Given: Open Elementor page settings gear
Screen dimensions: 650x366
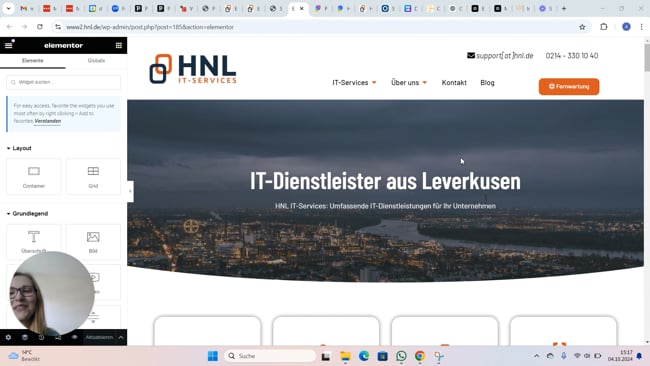Looking at the screenshot, I should [x=8, y=337].
